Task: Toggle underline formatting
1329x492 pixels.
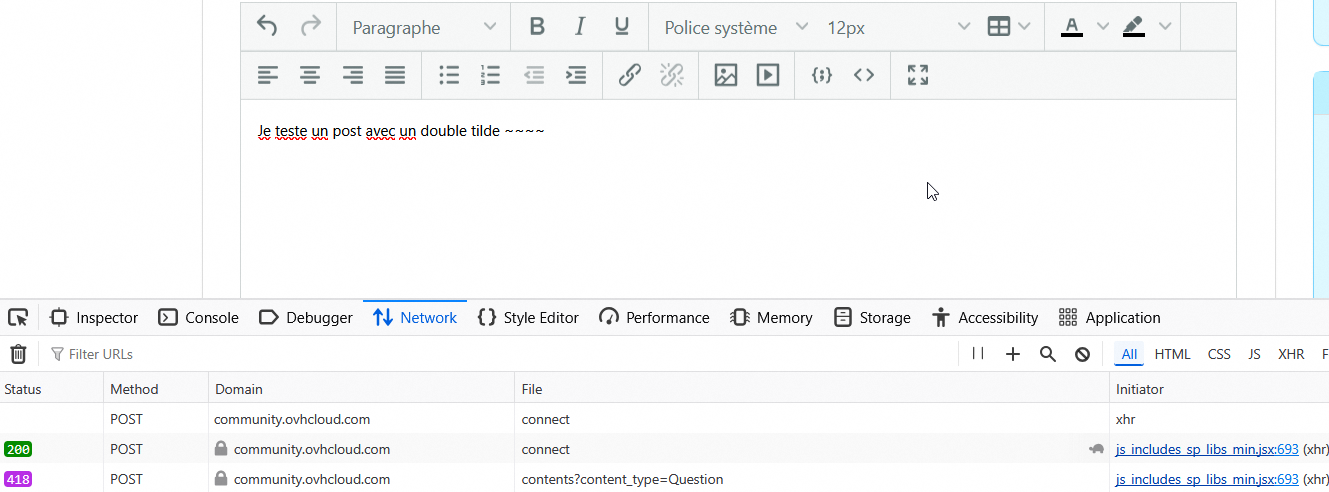Action: point(622,27)
